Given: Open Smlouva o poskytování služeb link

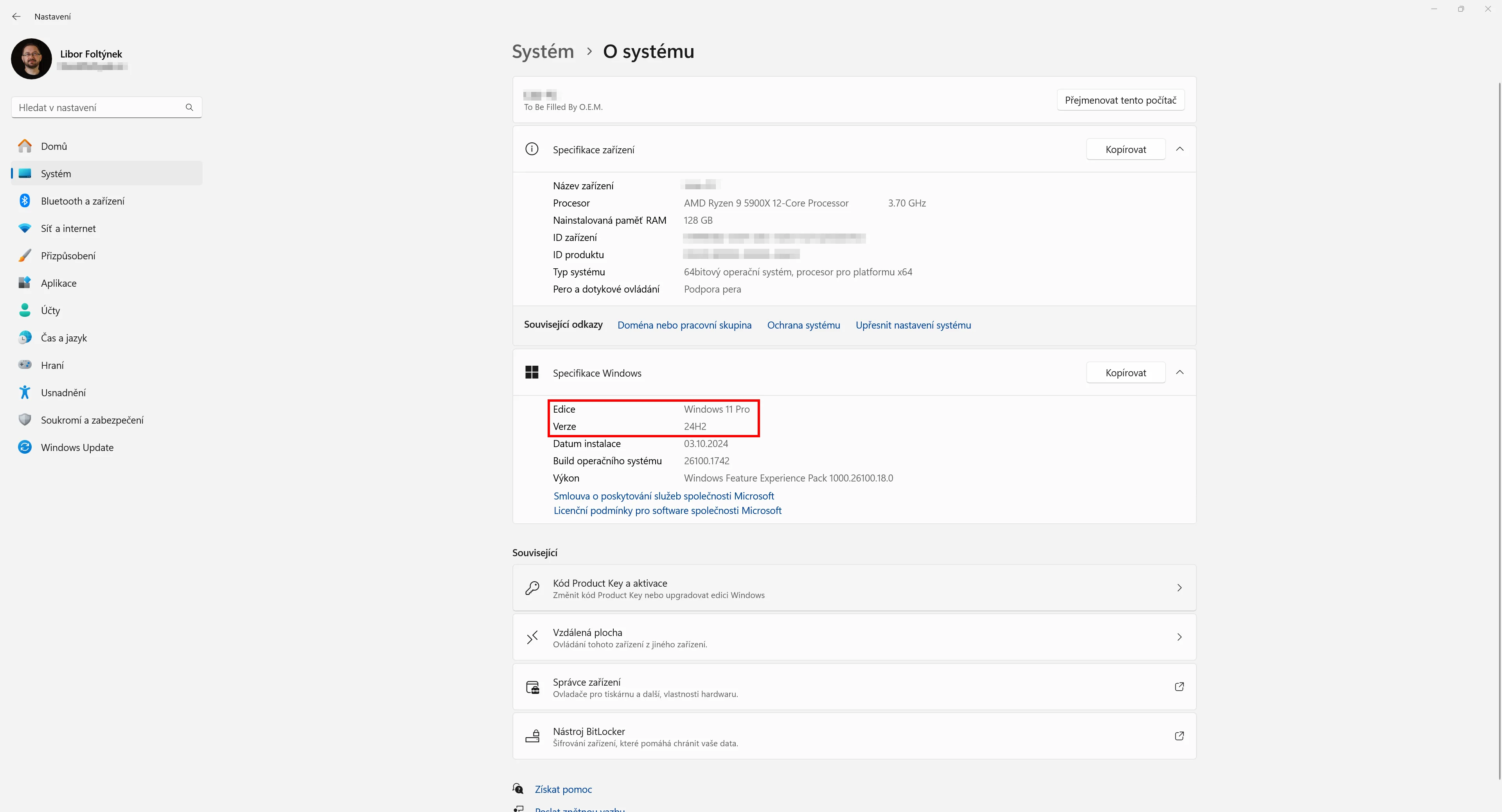Looking at the screenshot, I should click(x=663, y=496).
